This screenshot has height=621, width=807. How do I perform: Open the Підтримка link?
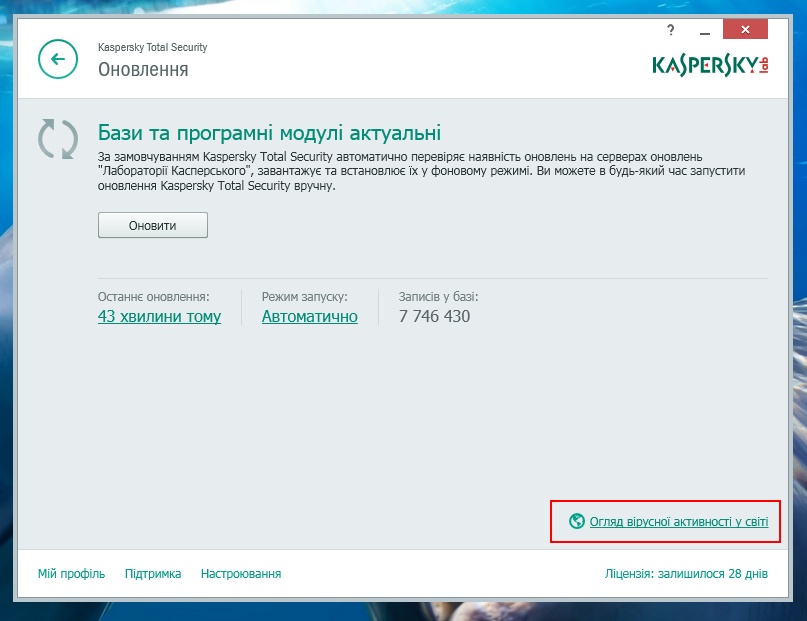click(153, 574)
